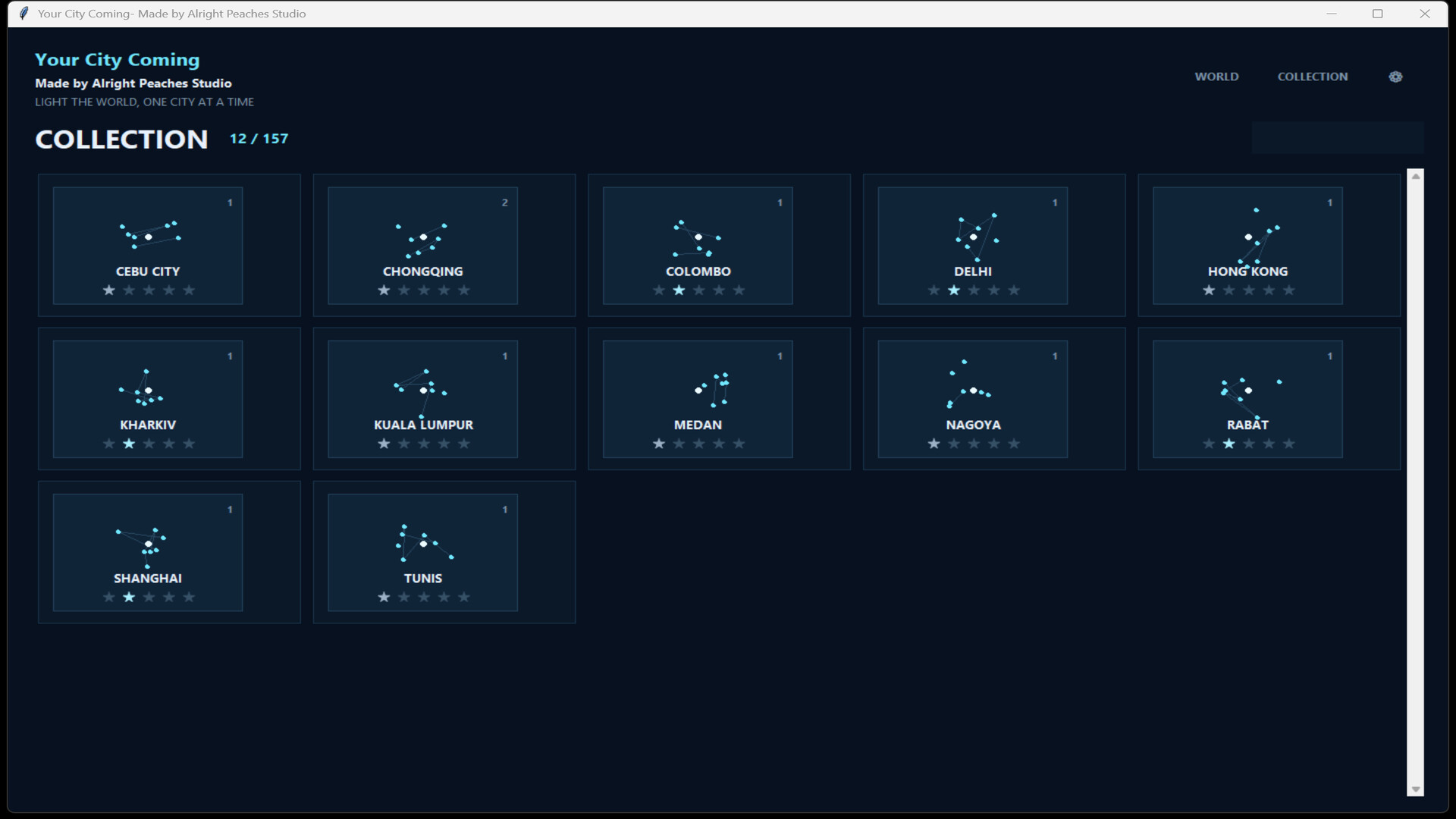Screen dimensions: 1456x819
Task: Click Colombo's second star rating
Action: [679, 290]
